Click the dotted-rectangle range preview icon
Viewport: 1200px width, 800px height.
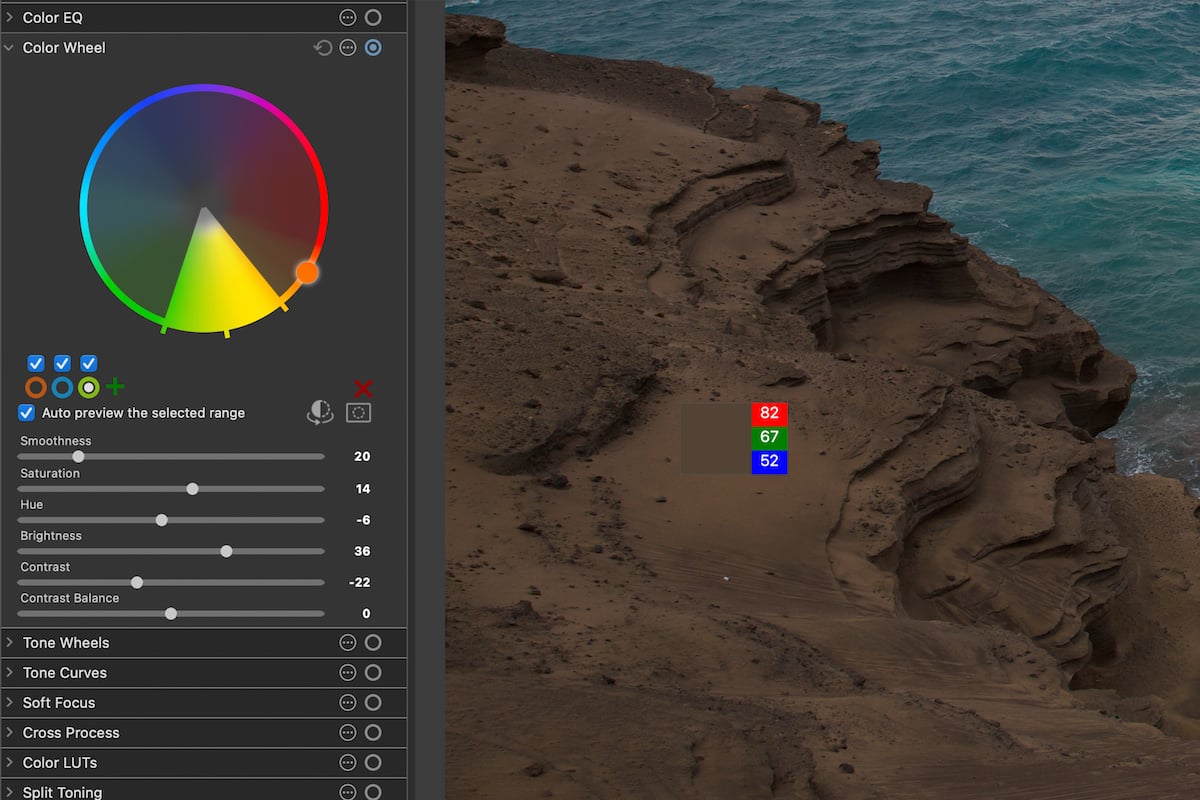358,412
